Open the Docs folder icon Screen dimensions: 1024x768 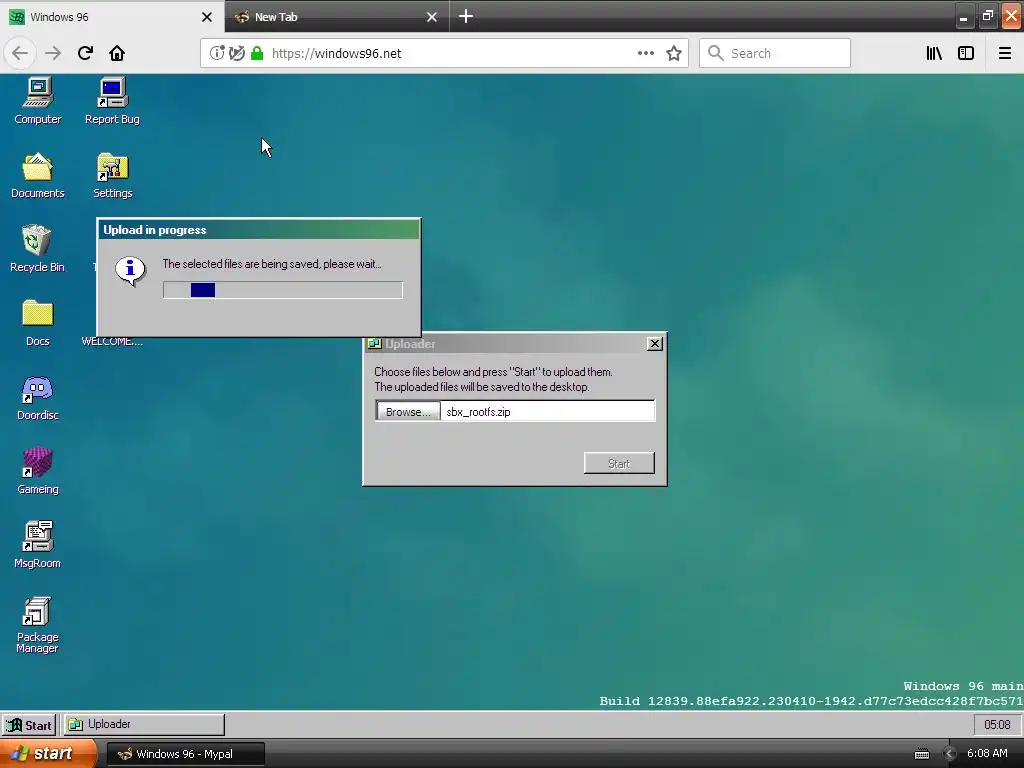[x=37, y=323]
